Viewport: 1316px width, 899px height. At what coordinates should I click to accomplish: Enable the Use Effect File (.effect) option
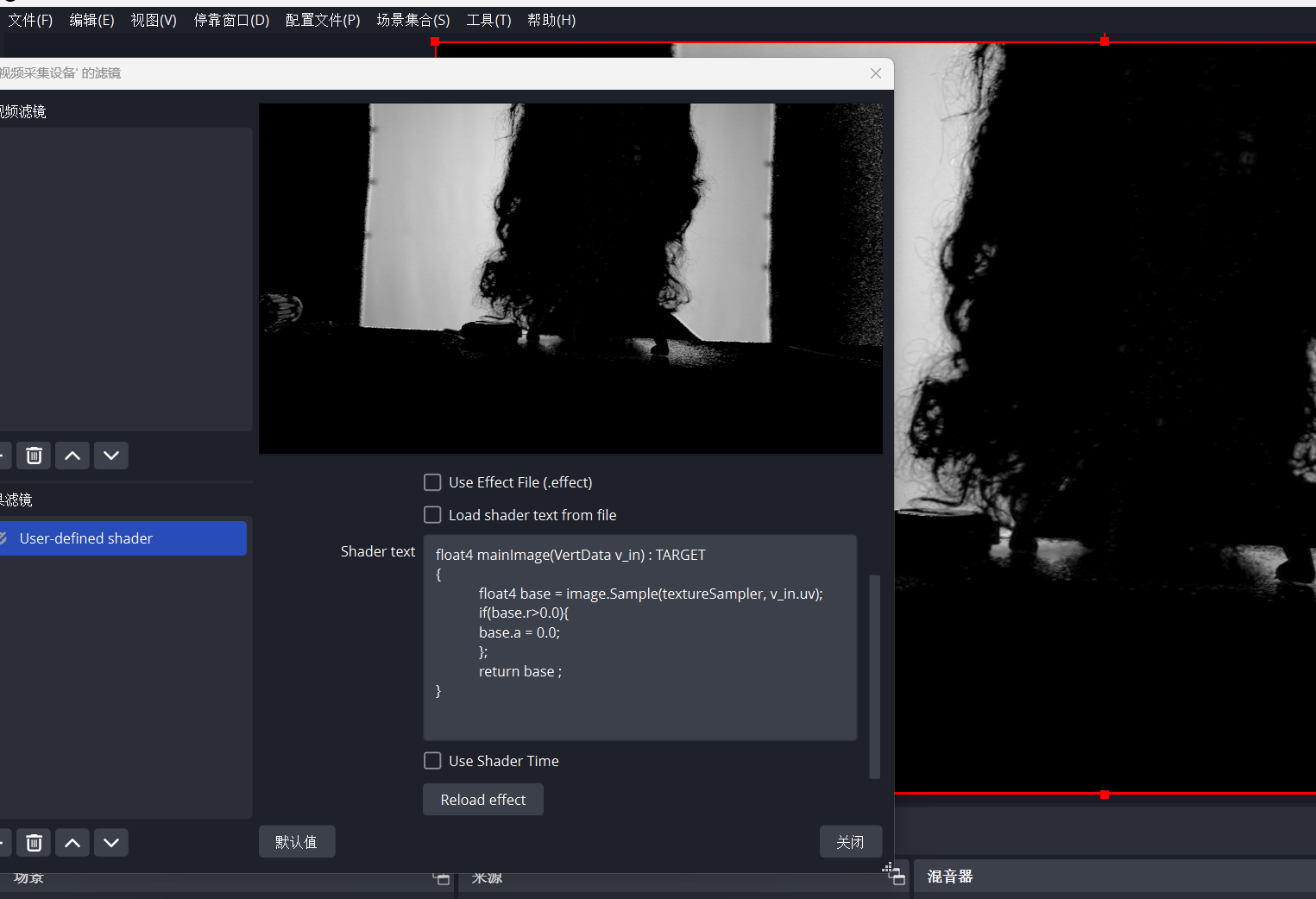(x=432, y=482)
